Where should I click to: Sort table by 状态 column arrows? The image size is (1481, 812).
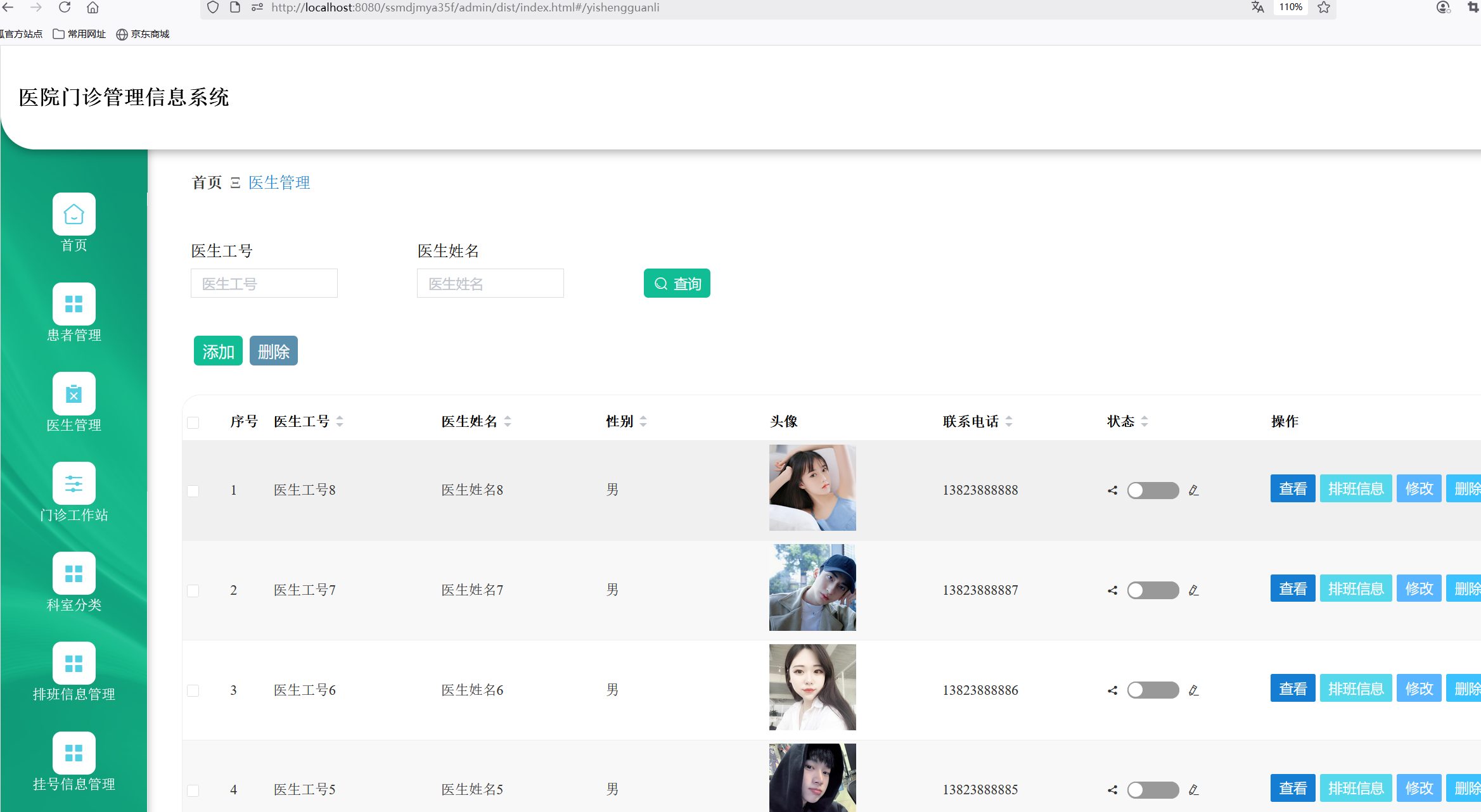click(1144, 421)
